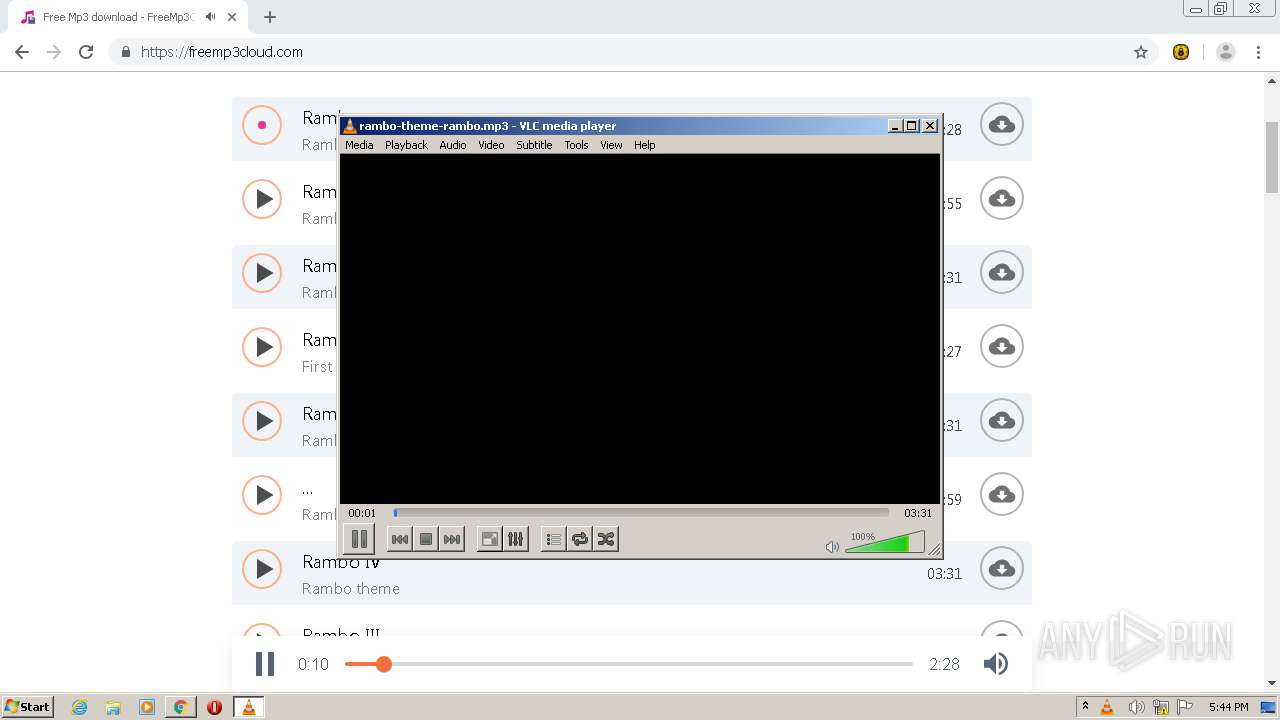Open VLC Help menu

[x=645, y=145]
